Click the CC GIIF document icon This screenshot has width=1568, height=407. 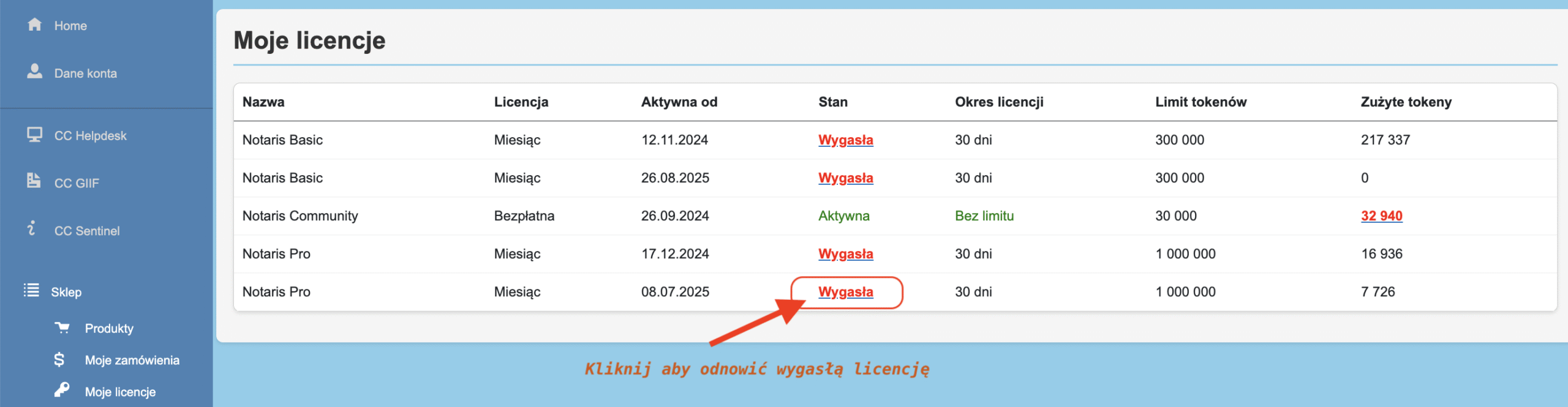coord(34,181)
